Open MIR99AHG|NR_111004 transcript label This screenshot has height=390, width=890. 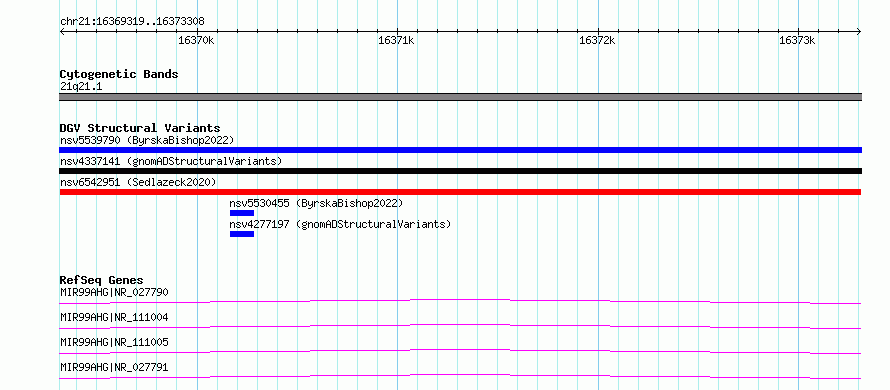tap(114, 317)
